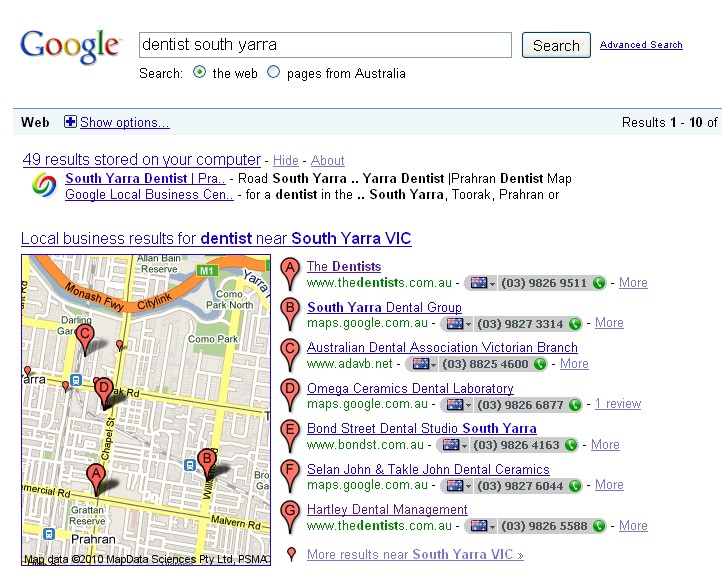Click the plus icon beside Show options
Image resolution: width=722 pixels, height=578 pixels.
point(70,122)
